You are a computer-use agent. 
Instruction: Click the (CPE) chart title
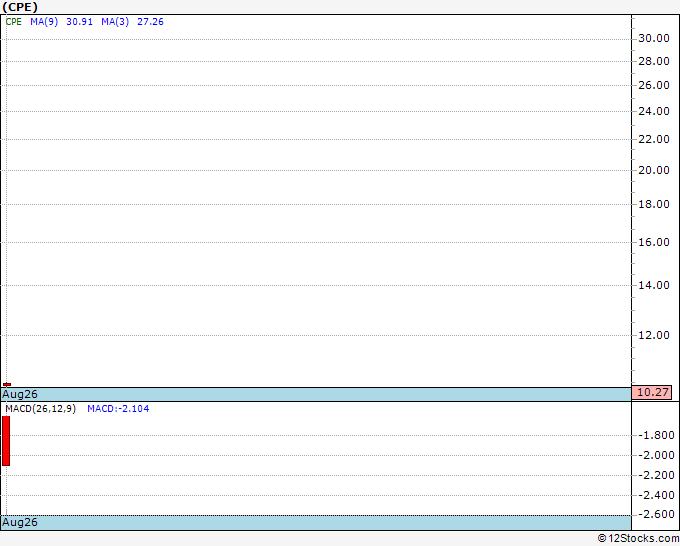coord(20,7)
